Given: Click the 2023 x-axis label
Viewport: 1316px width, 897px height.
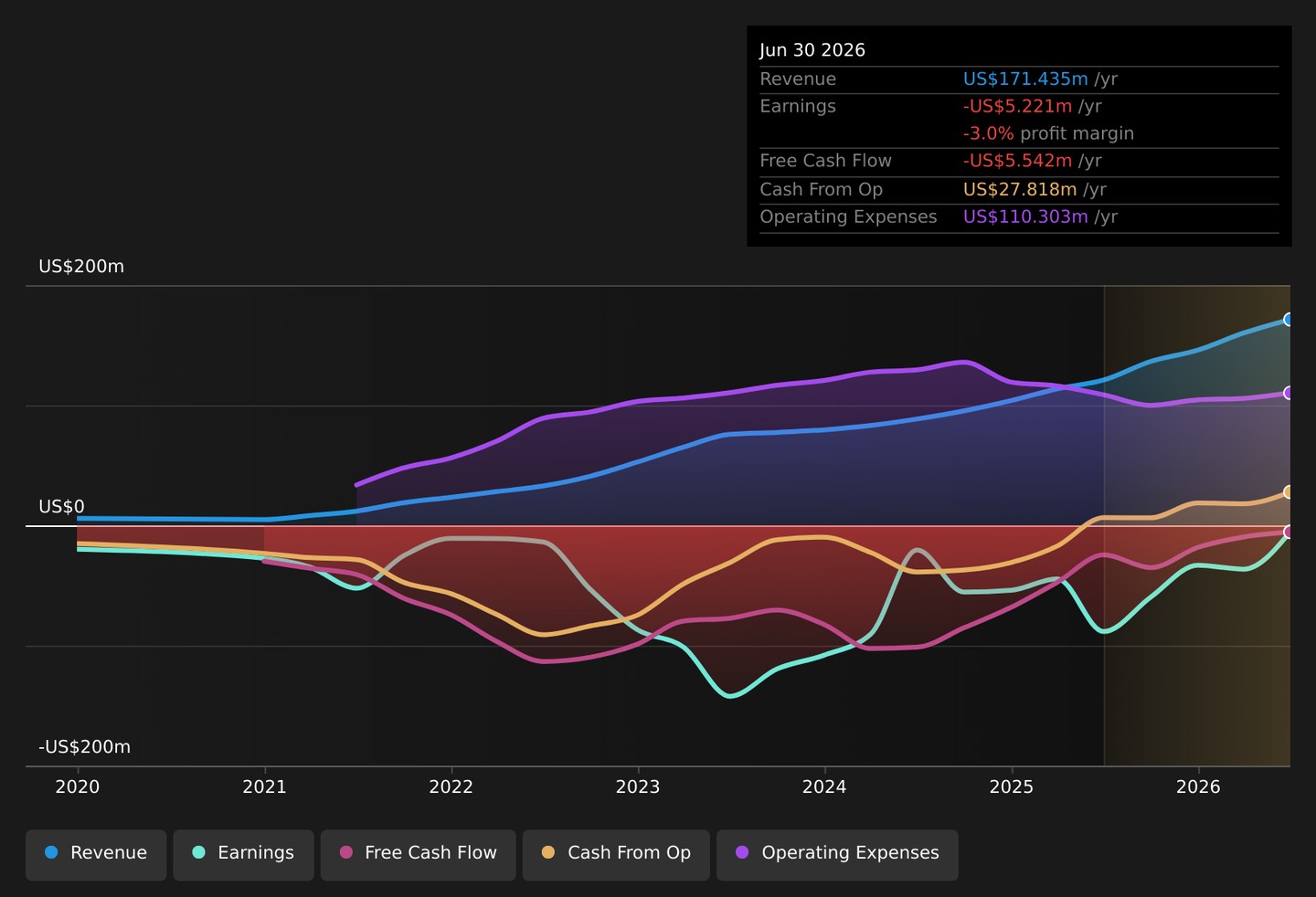Looking at the screenshot, I should [638, 787].
